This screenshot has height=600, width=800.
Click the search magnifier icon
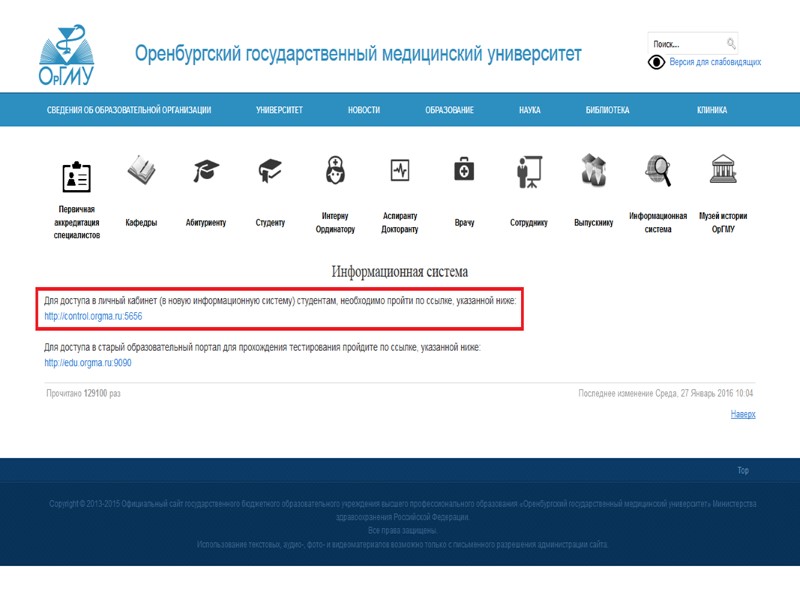point(731,43)
